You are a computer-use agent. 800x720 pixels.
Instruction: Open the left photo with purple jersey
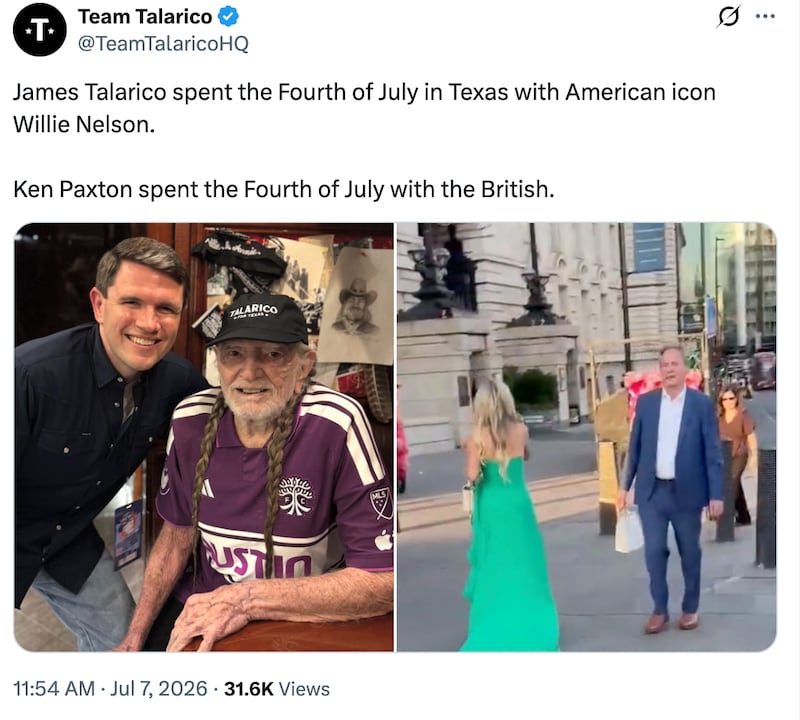click(204, 437)
